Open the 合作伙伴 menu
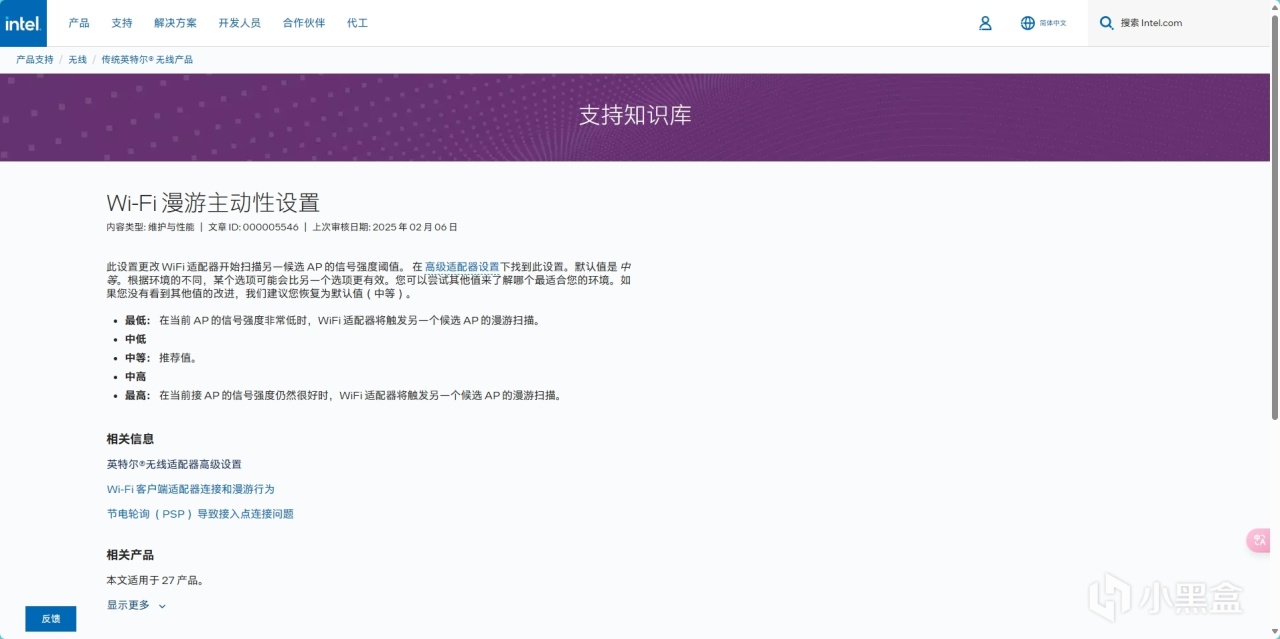The width and height of the screenshot is (1280, 639). point(304,23)
